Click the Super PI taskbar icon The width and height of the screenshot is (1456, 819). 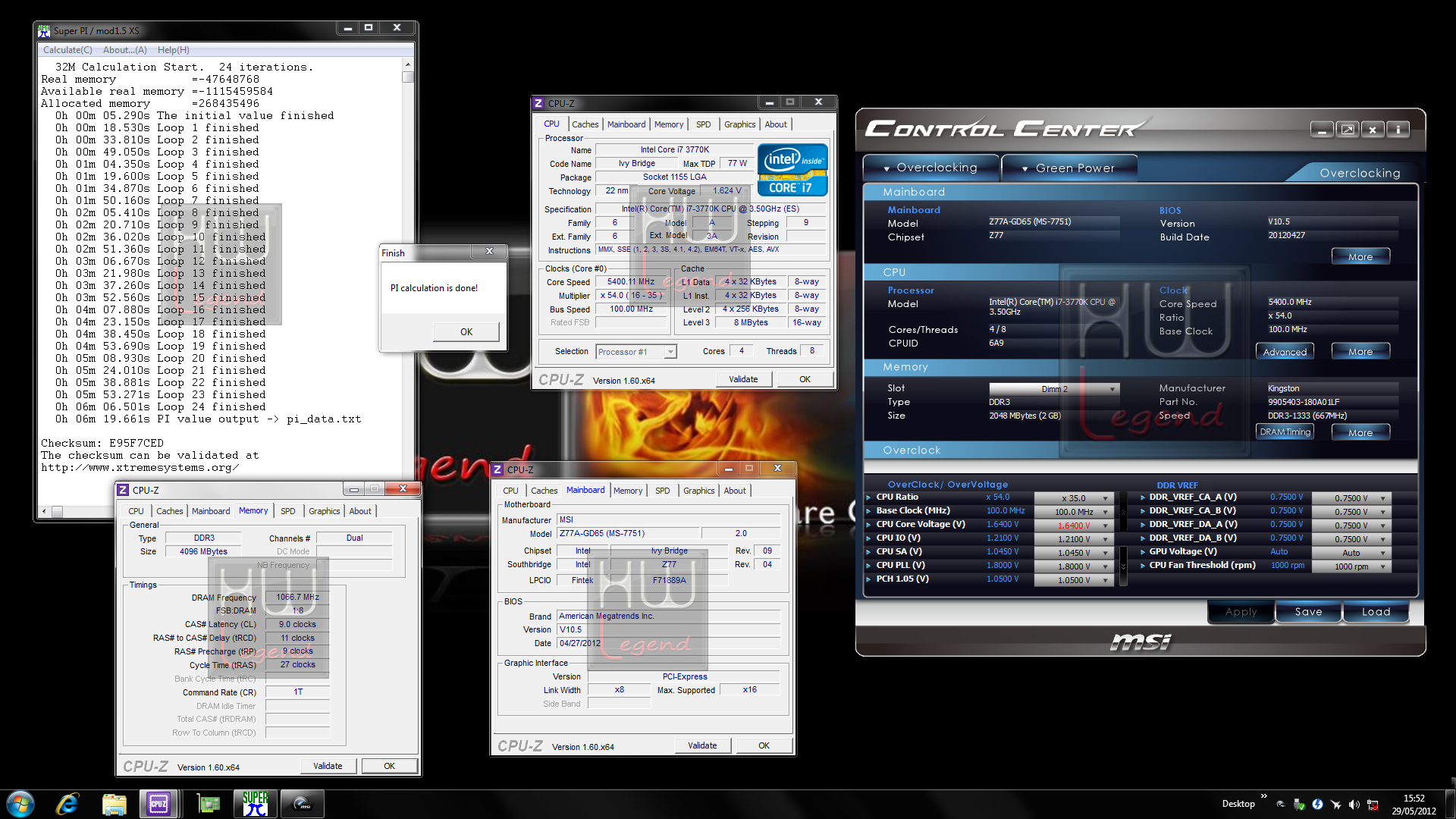(256, 804)
